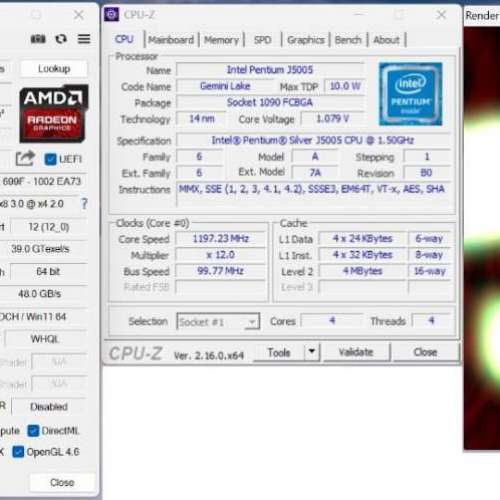Click the WHQL field in GPU-Z
Viewport: 500px width, 500px height.
45,339
